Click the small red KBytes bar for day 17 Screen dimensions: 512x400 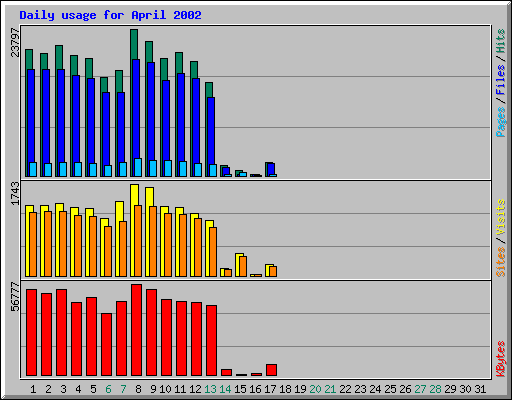tap(271, 370)
